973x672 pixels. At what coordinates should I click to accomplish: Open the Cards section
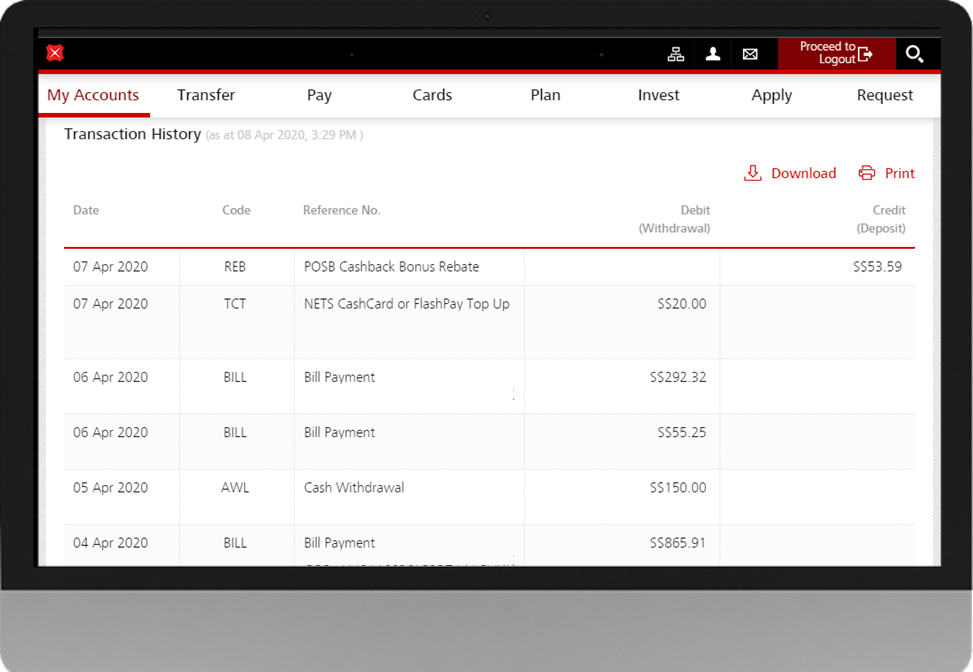click(x=432, y=95)
